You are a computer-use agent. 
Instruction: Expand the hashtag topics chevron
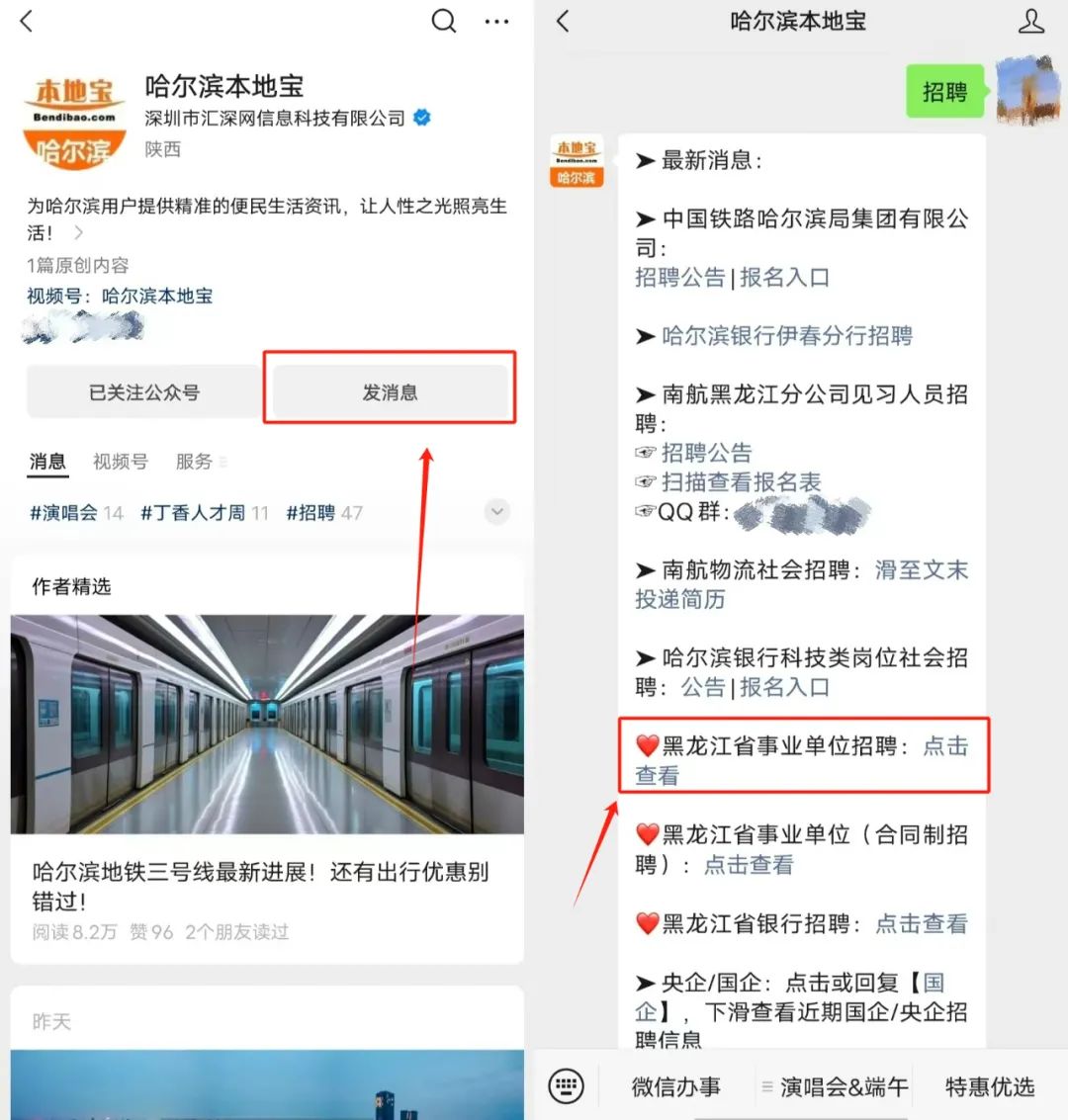pyautogui.click(x=497, y=511)
